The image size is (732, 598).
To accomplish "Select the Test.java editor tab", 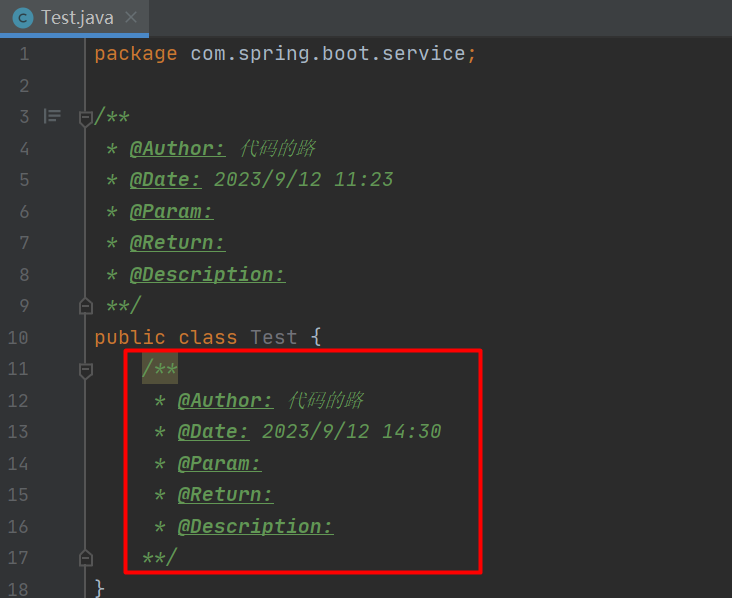I will [77, 18].
